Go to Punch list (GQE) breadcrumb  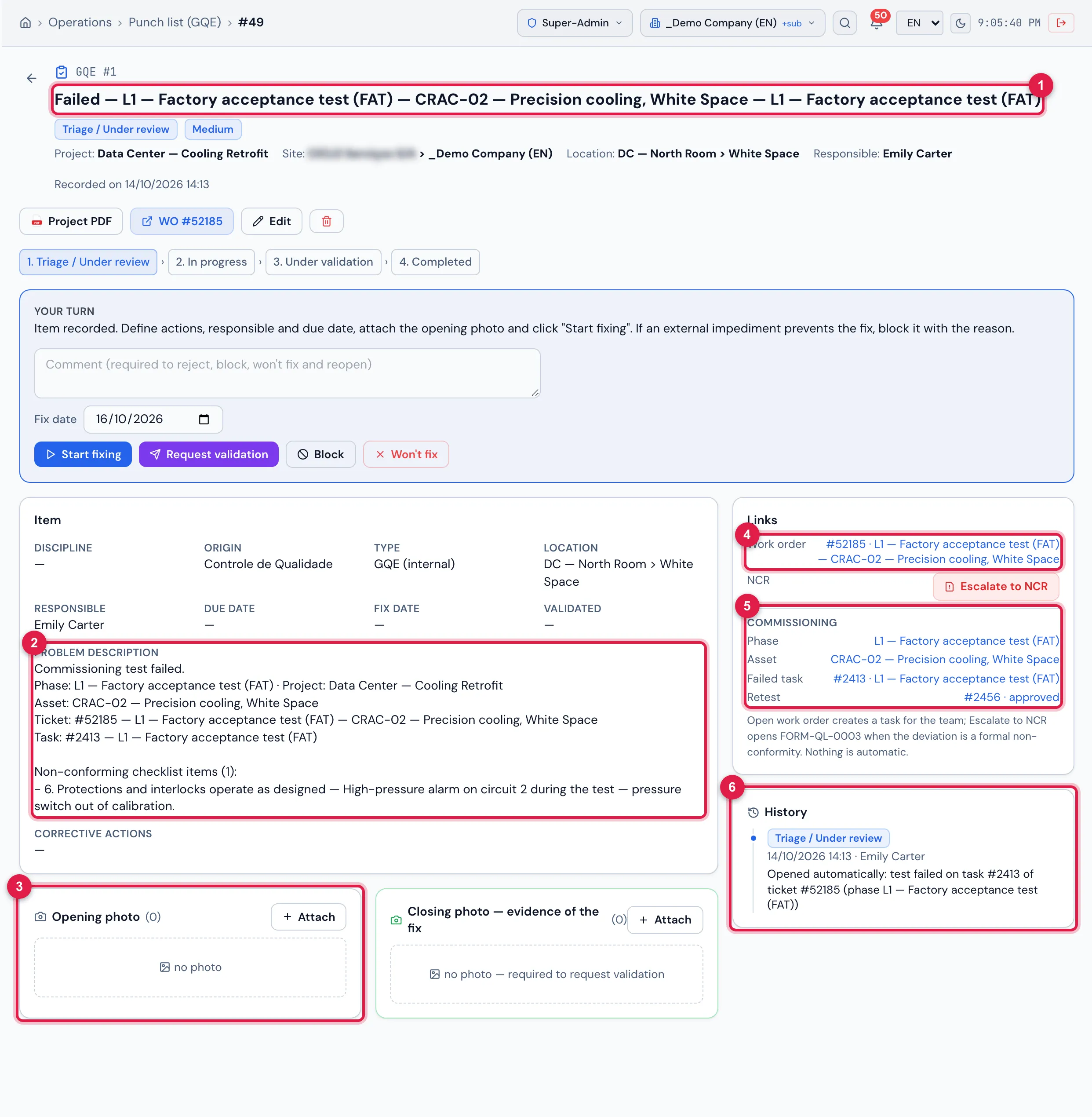[x=175, y=22]
